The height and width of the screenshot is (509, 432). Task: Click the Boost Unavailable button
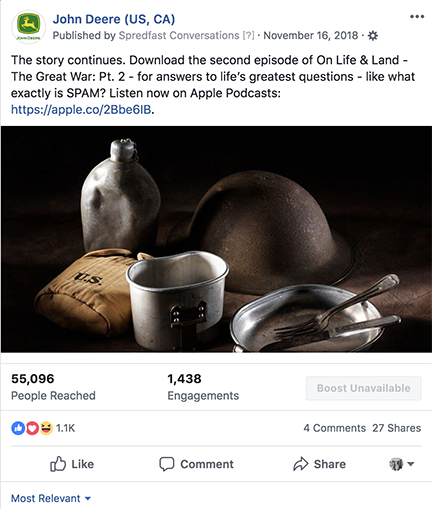364,388
